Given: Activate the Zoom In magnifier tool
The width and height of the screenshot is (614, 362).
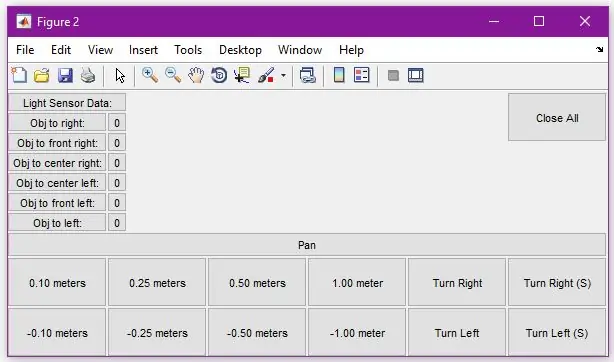Looking at the screenshot, I should (x=150, y=75).
